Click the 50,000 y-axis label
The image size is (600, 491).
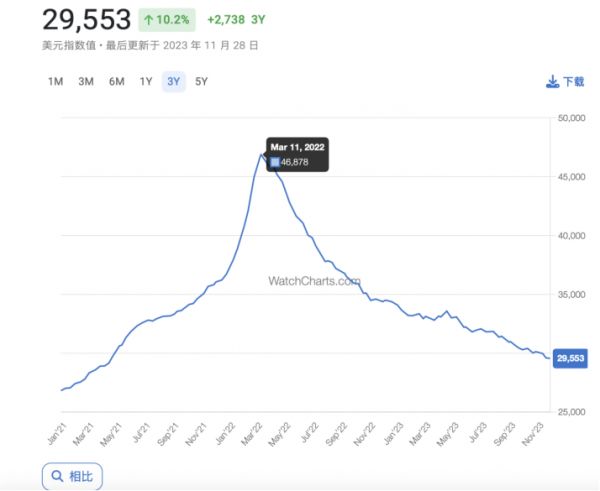570,119
